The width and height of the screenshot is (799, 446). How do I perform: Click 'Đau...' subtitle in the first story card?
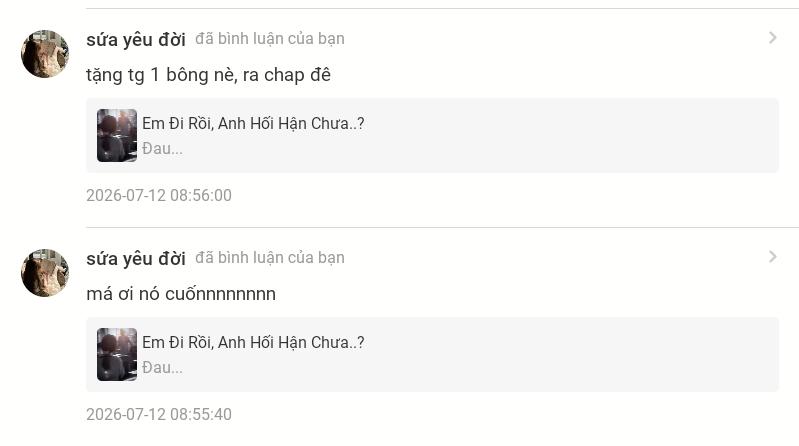pos(162,149)
